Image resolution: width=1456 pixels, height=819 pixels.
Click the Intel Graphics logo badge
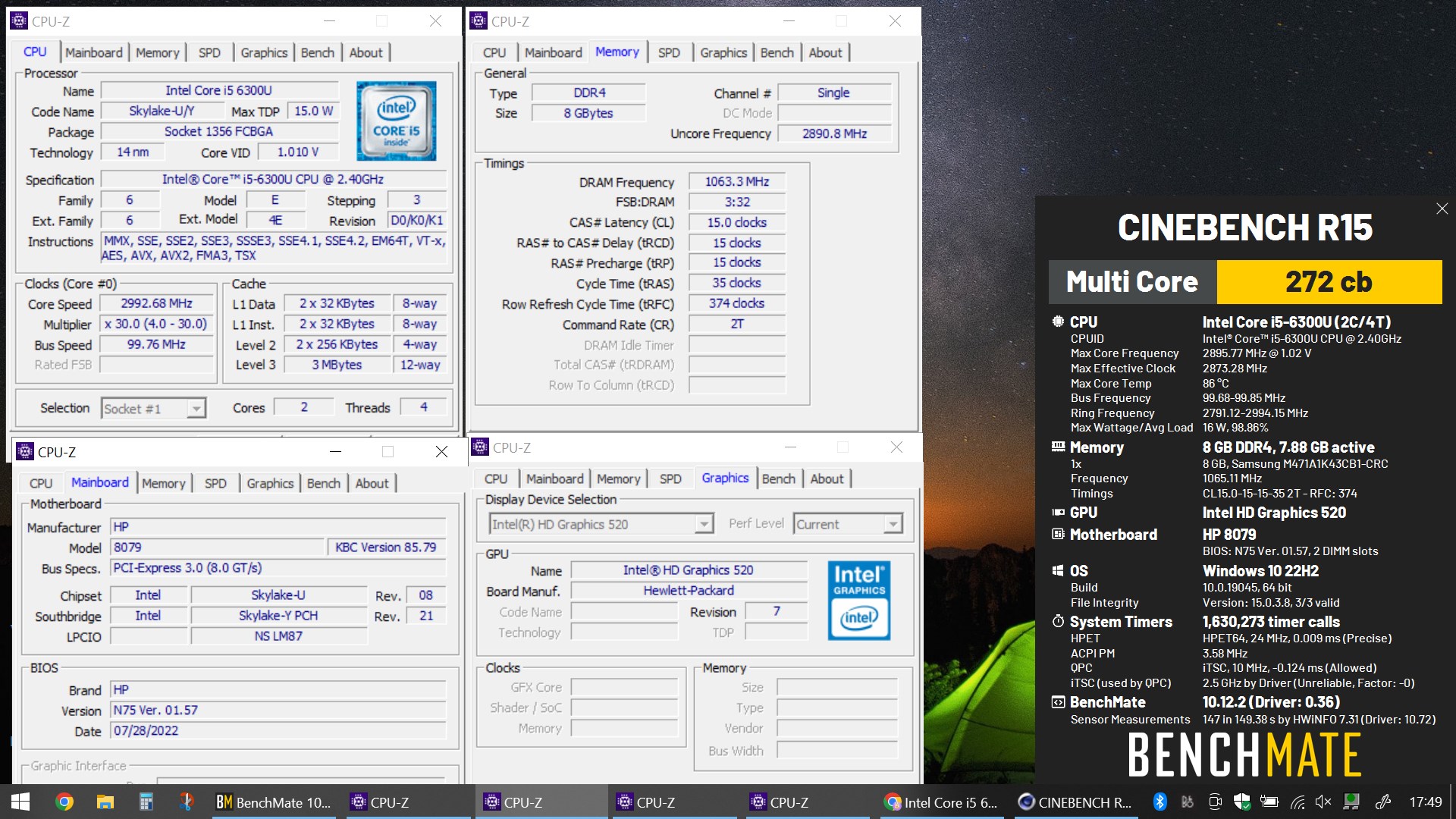coord(858,601)
